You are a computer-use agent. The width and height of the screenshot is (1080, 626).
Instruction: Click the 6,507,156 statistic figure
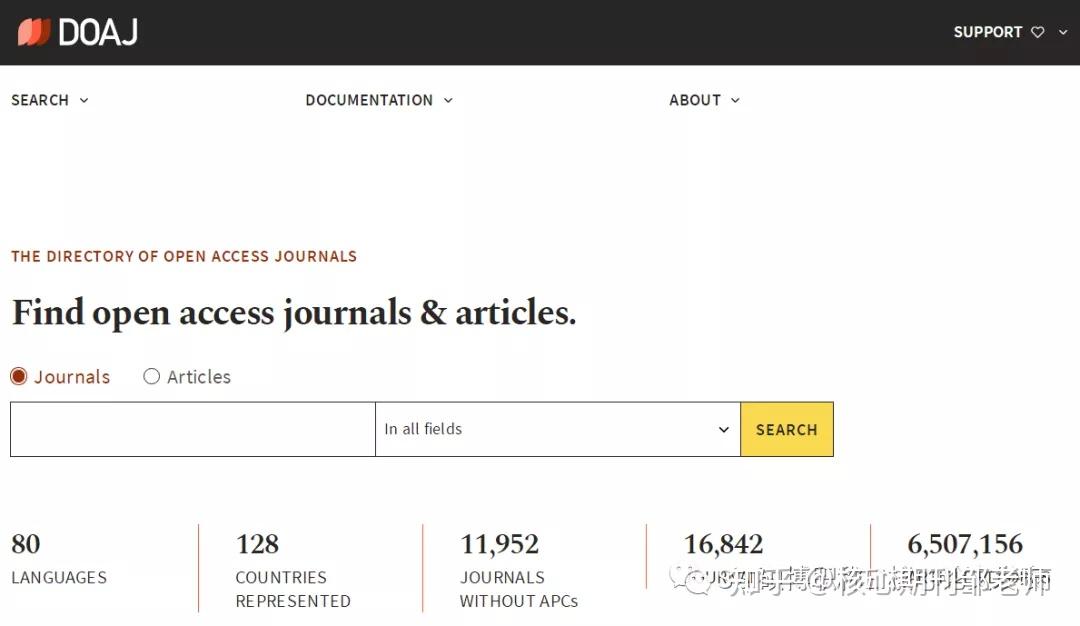964,544
